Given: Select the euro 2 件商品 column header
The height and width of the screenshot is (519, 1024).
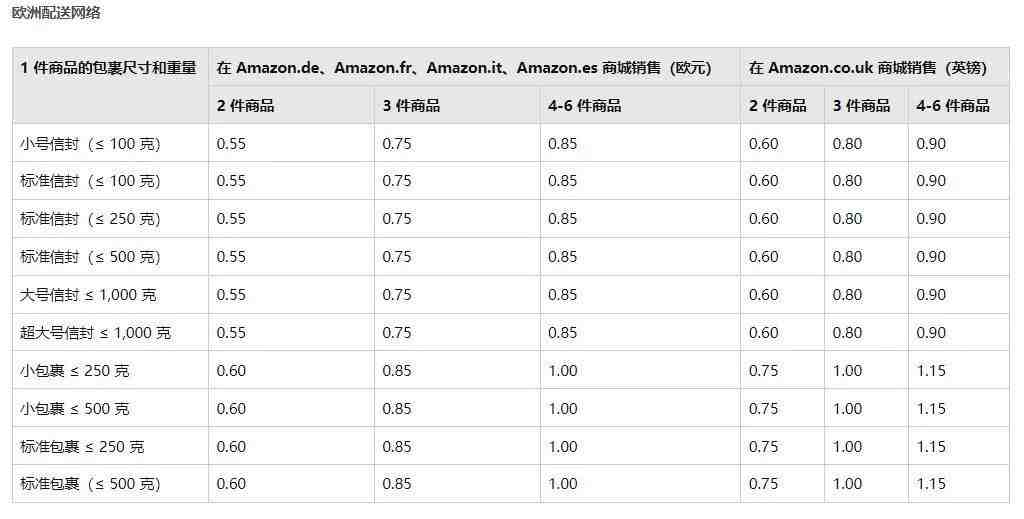Looking at the screenshot, I should 246,106.
